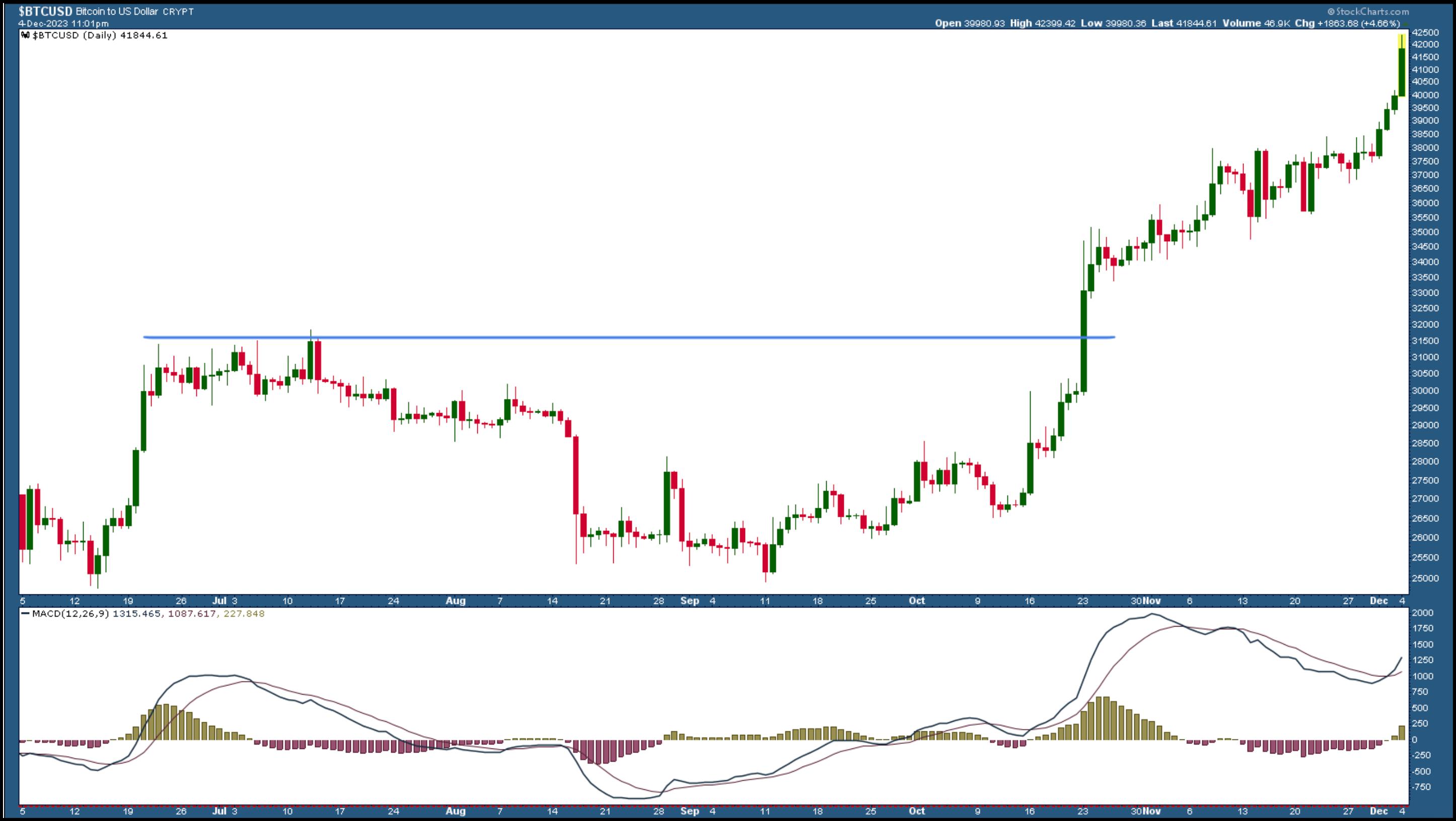Click the Oct label on price chart axis
The image size is (1456, 821).
916,600
